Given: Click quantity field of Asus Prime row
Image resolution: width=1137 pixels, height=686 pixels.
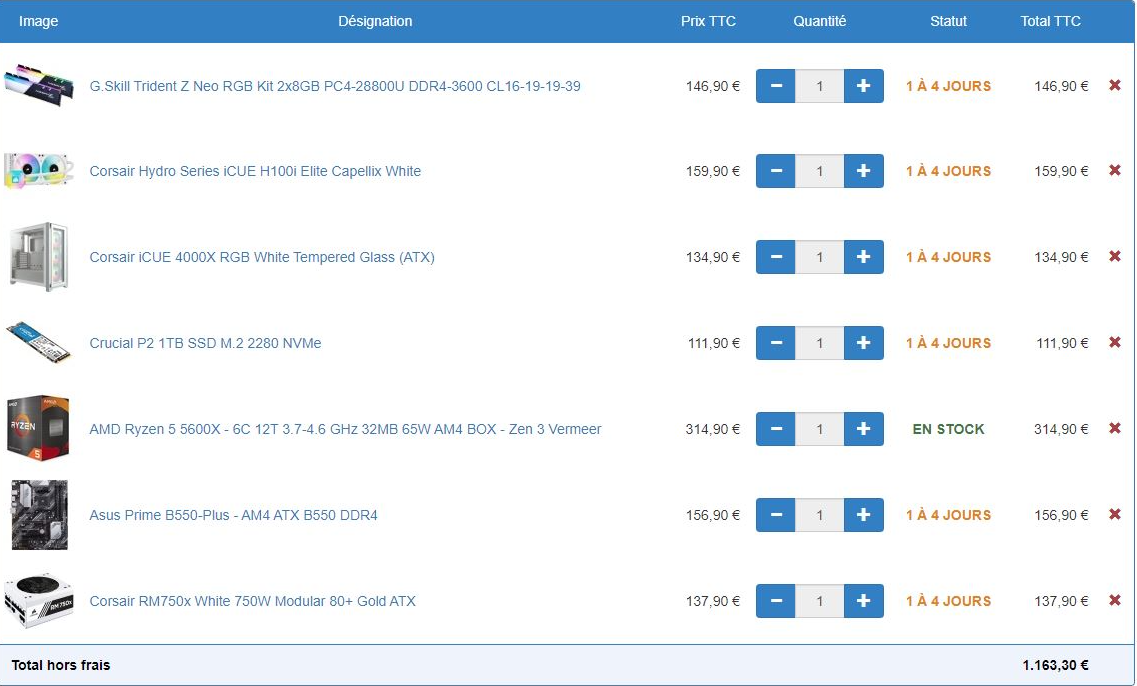Looking at the screenshot, I should pos(819,515).
